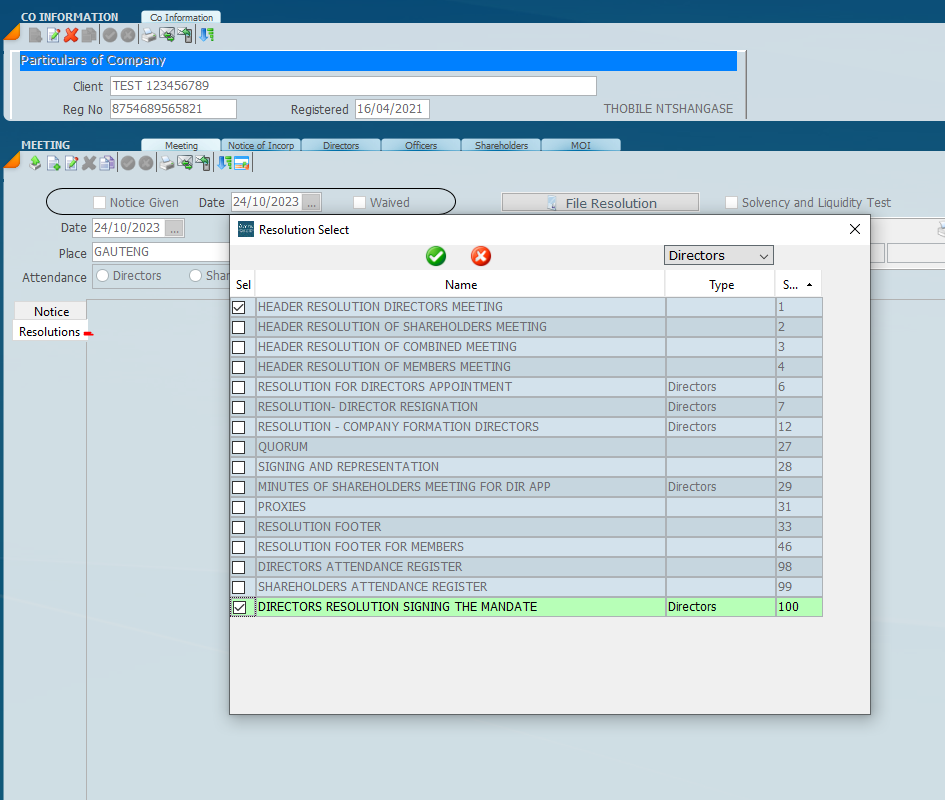Select the Resolutions side tab
The image size is (945, 800).
pos(49,332)
